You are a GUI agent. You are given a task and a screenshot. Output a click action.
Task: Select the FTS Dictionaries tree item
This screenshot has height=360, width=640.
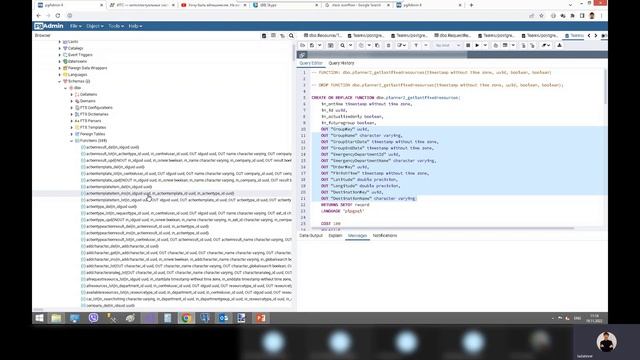click(94, 114)
